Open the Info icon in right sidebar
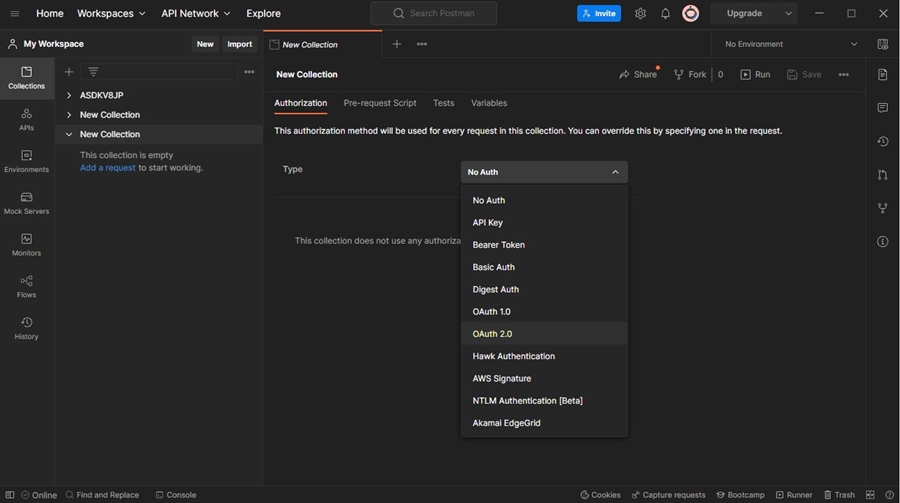 point(883,242)
